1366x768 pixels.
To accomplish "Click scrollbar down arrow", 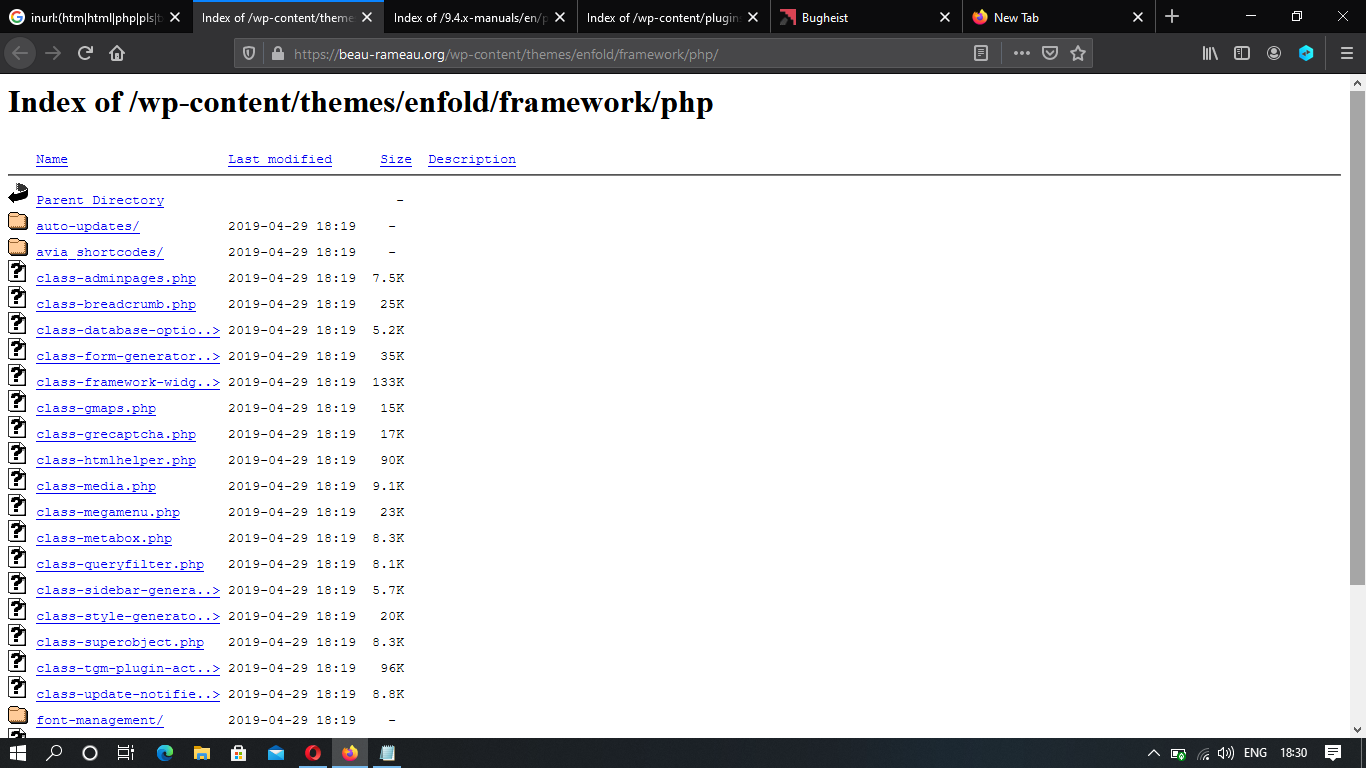I will (x=1357, y=730).
